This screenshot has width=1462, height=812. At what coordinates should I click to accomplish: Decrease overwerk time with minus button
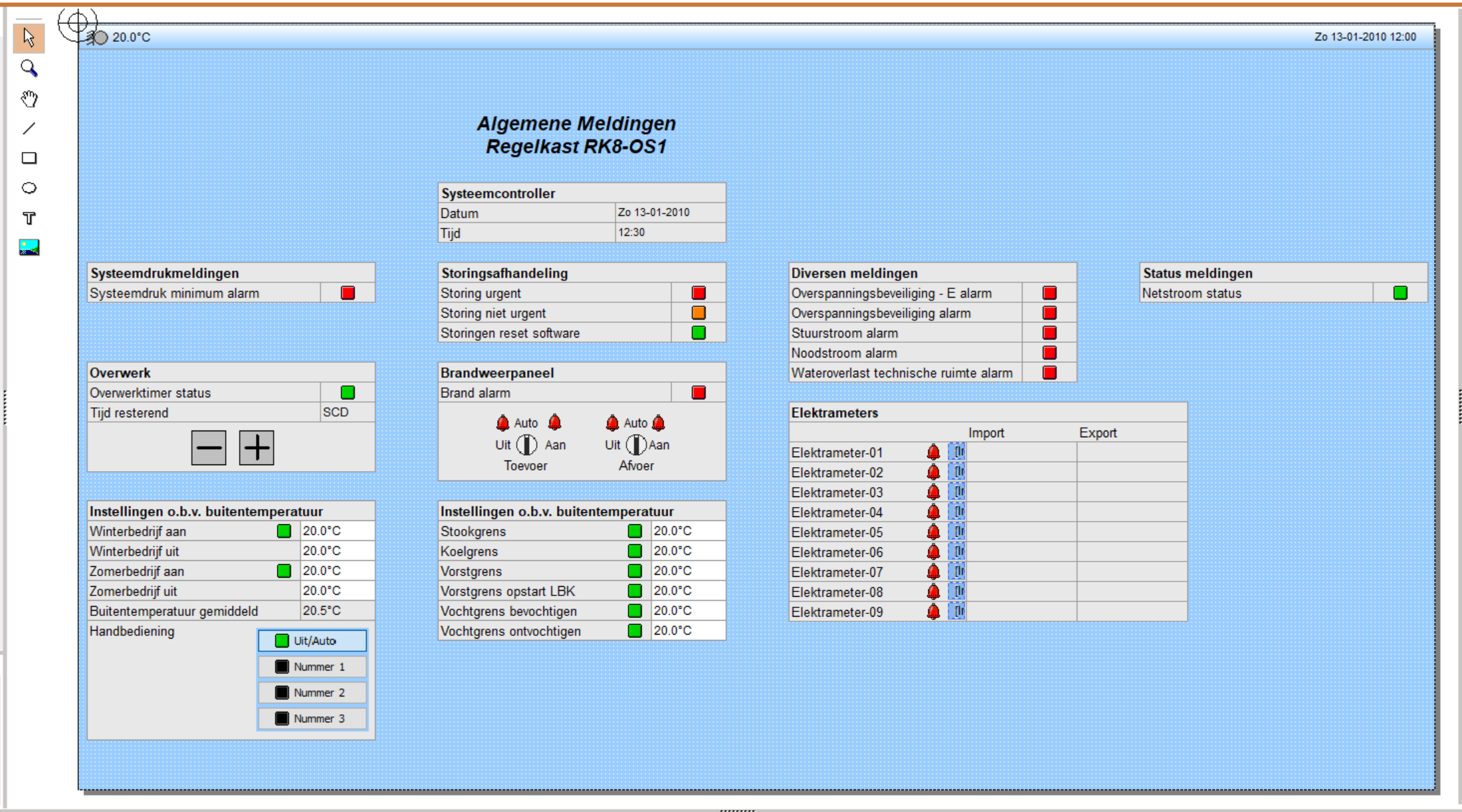pos(209,448)
